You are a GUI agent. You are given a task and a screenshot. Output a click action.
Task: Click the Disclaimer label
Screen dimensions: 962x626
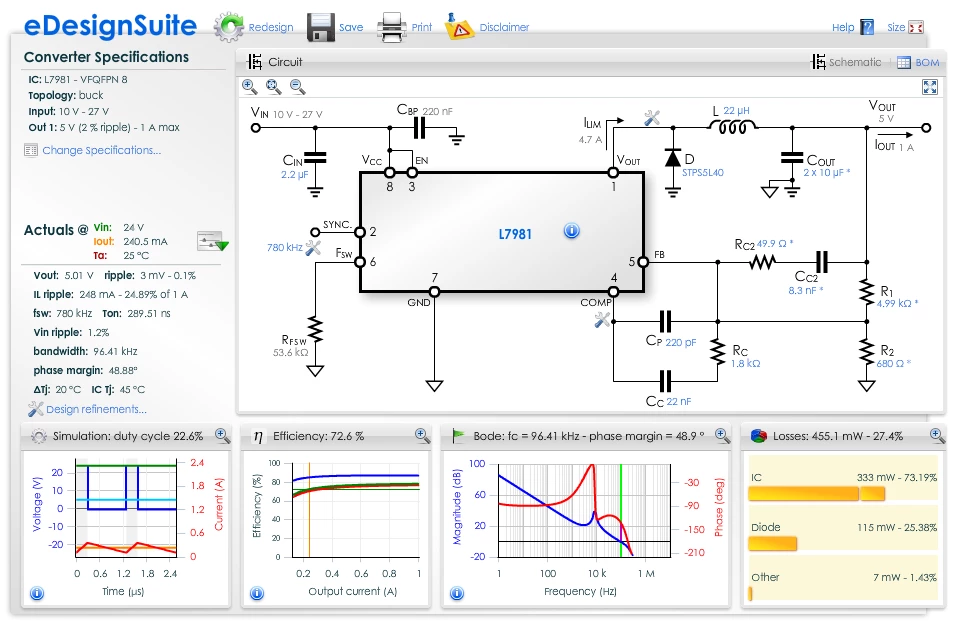click(x=504, y=27)
